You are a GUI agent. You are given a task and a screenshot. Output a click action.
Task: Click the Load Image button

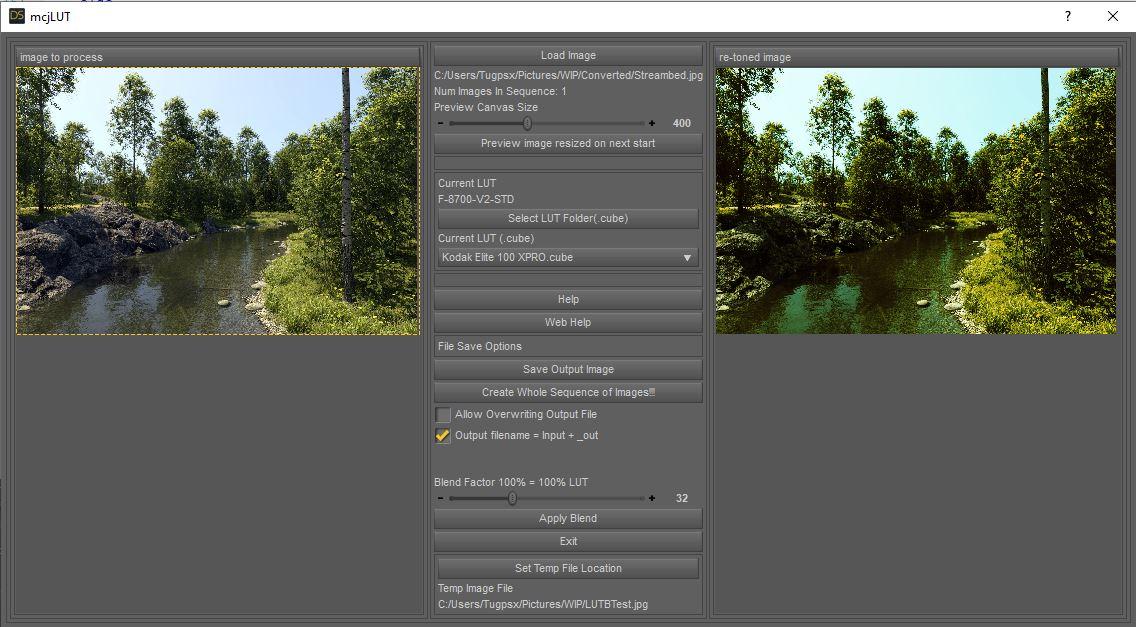coord(568,55)
